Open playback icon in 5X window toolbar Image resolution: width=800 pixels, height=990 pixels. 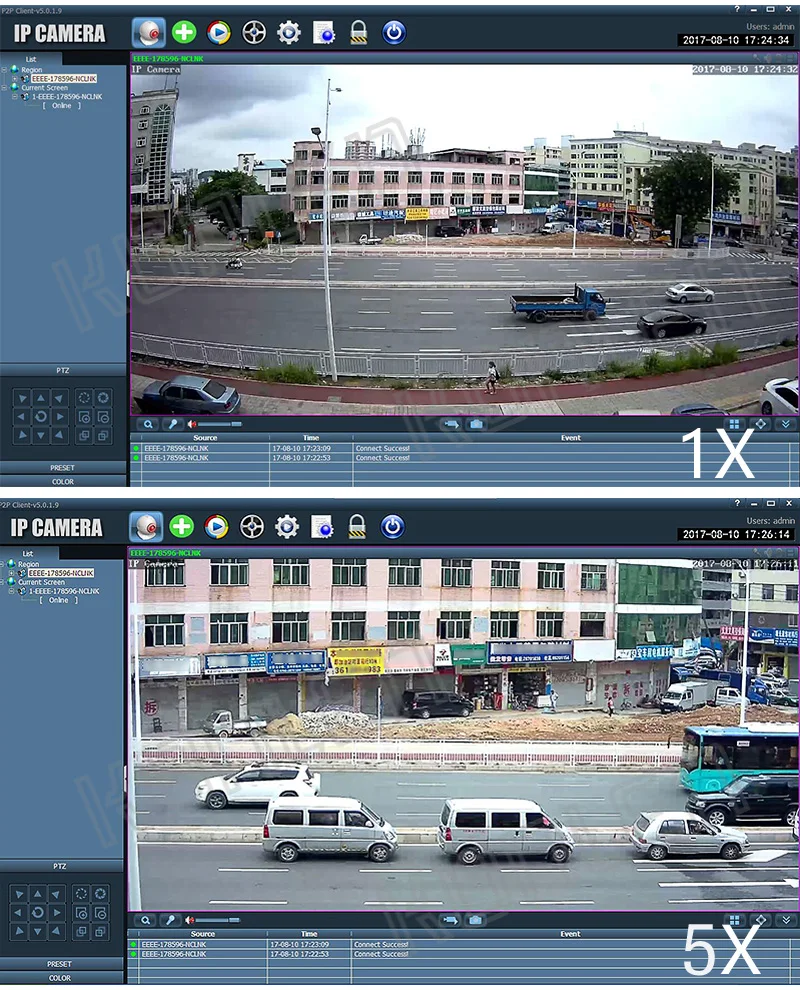(x=217, y=527)
